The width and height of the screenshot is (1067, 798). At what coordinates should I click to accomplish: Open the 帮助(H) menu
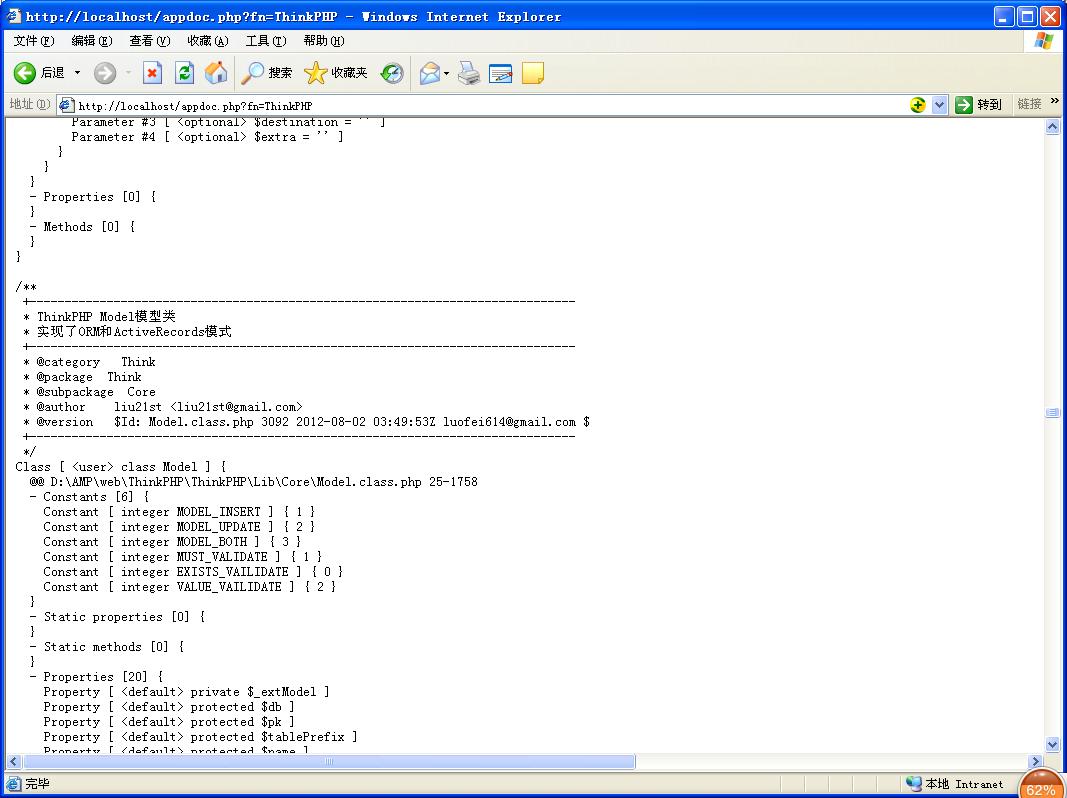(x=324, y=41)
